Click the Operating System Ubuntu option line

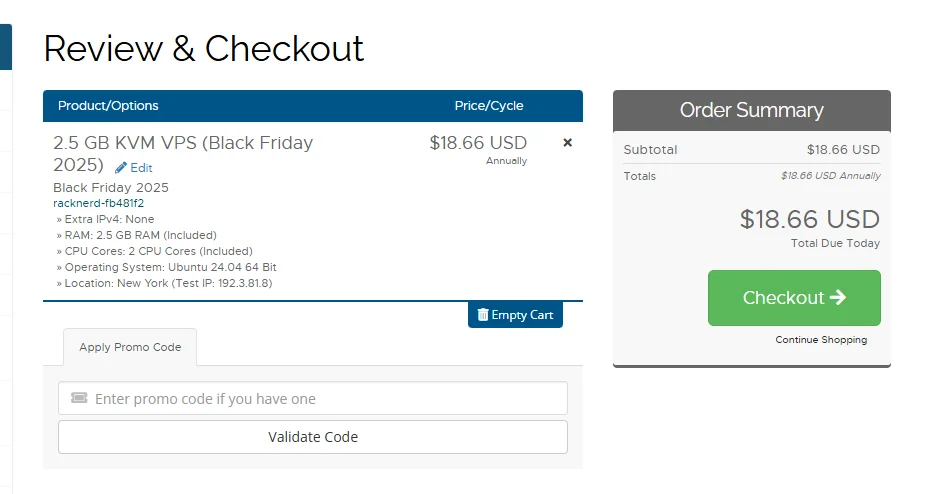[166, 267]
